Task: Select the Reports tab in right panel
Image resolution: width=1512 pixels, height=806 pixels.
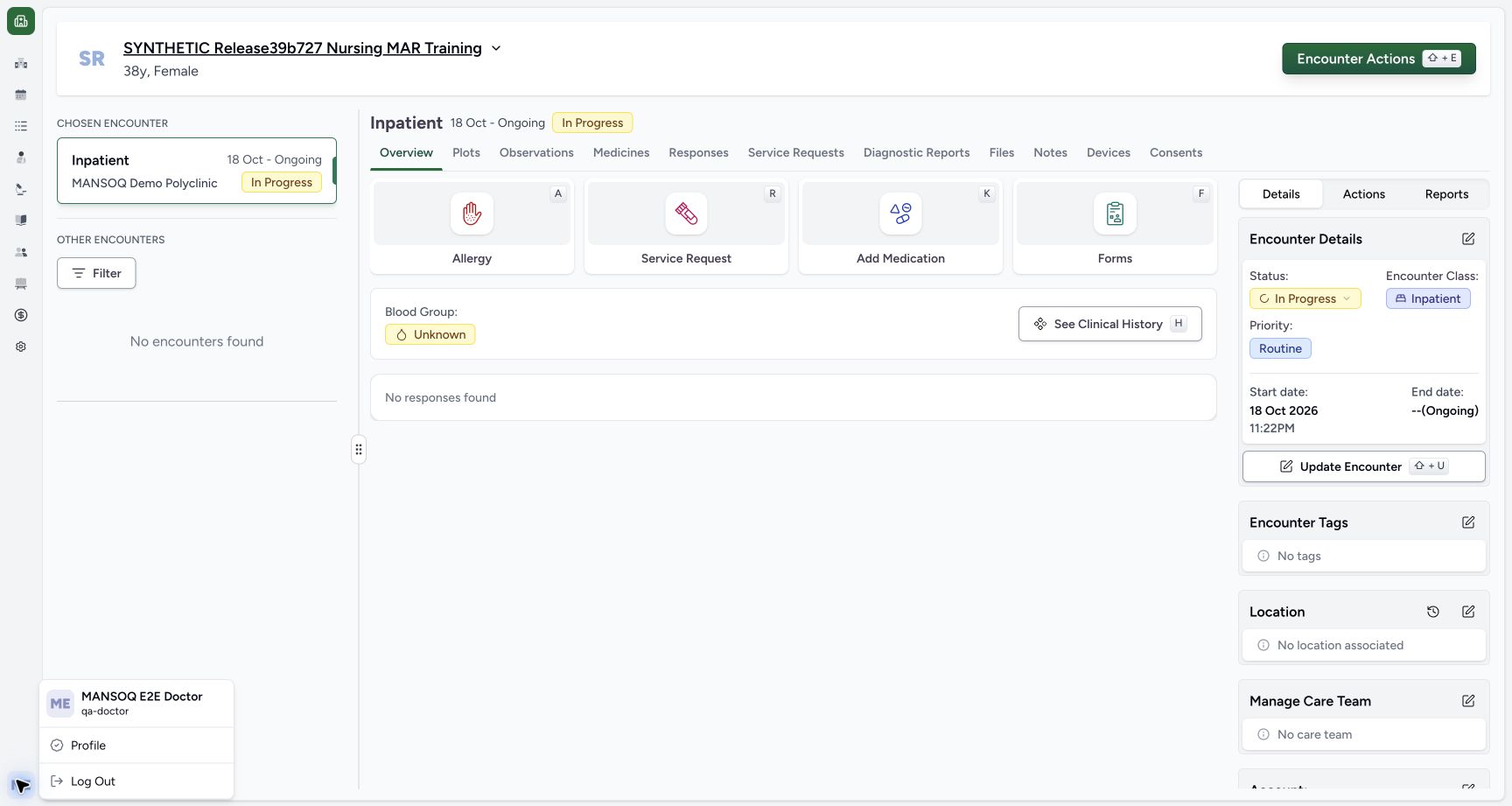Action: click(x=1446, y=194)
